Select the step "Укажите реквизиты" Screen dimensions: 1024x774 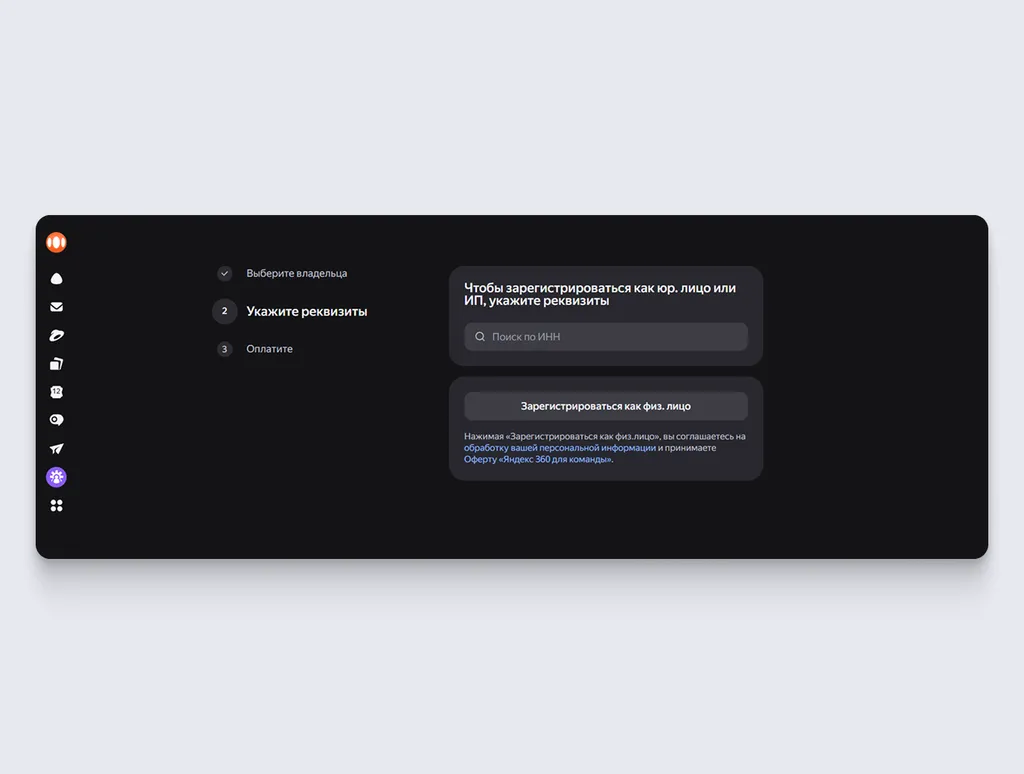[306, 312]
